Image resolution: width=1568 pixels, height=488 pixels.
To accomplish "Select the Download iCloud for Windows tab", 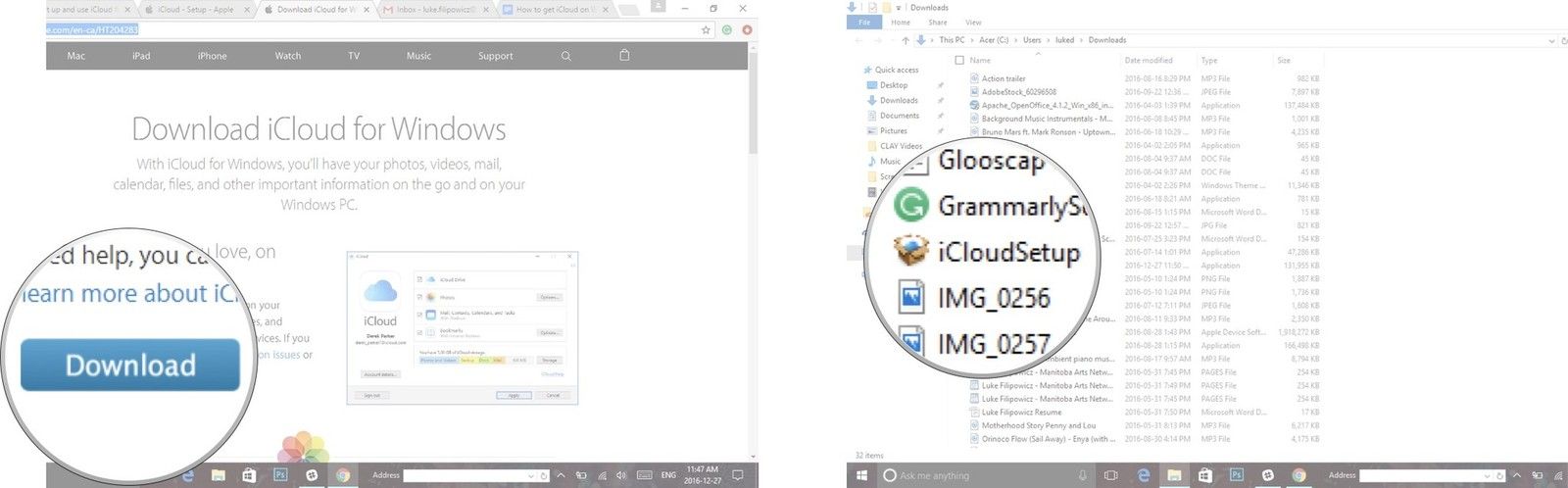I will point(316,9).
